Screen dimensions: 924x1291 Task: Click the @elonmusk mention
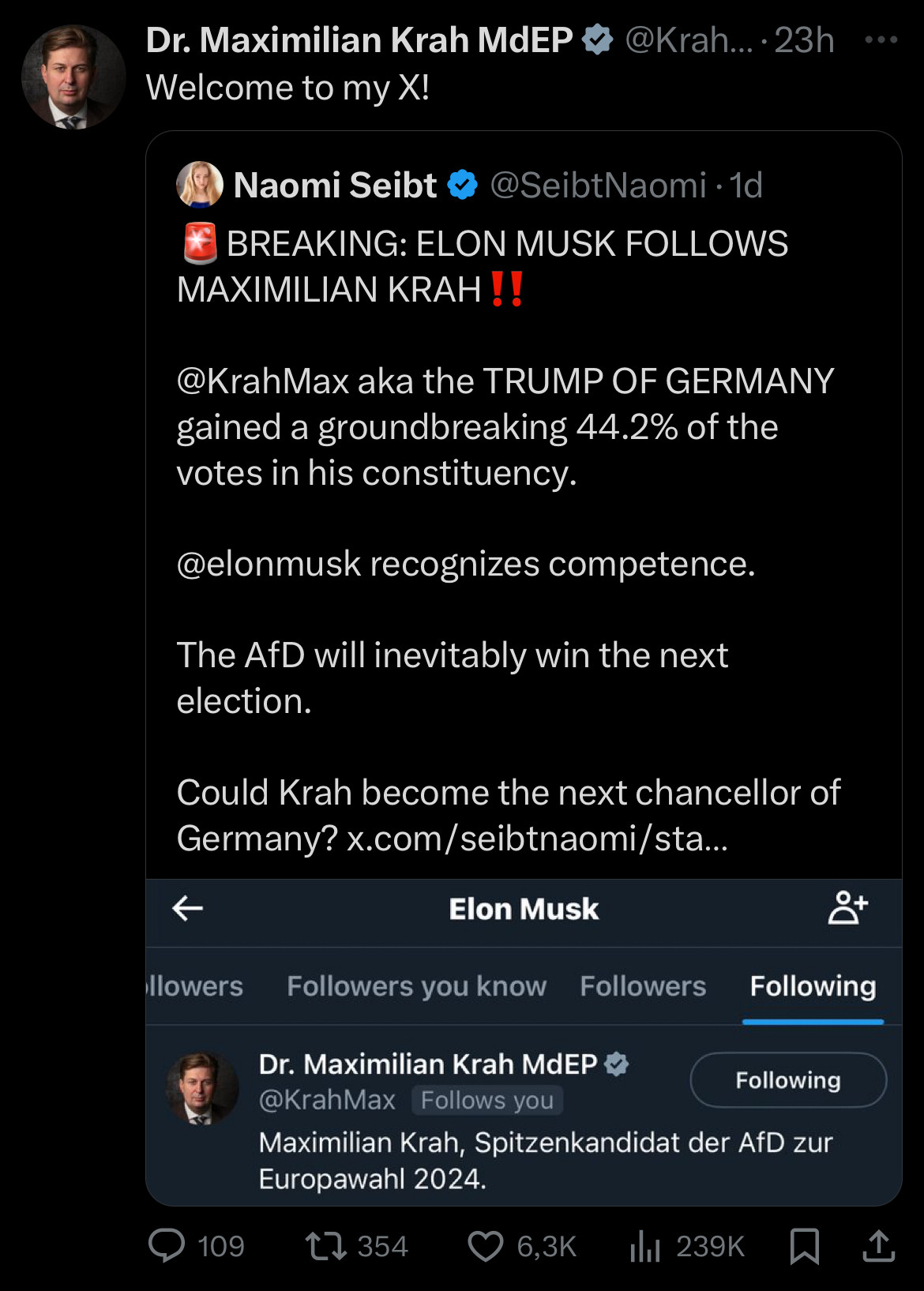[269, 565]
